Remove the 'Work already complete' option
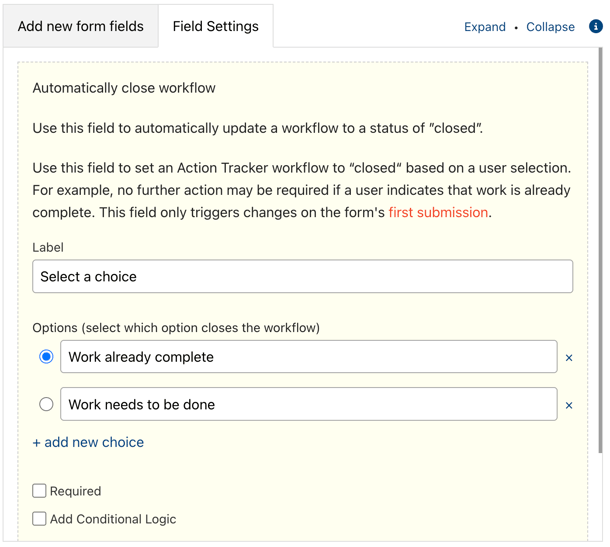Screen dimensions: 610x547 click(x=569, y=358)
